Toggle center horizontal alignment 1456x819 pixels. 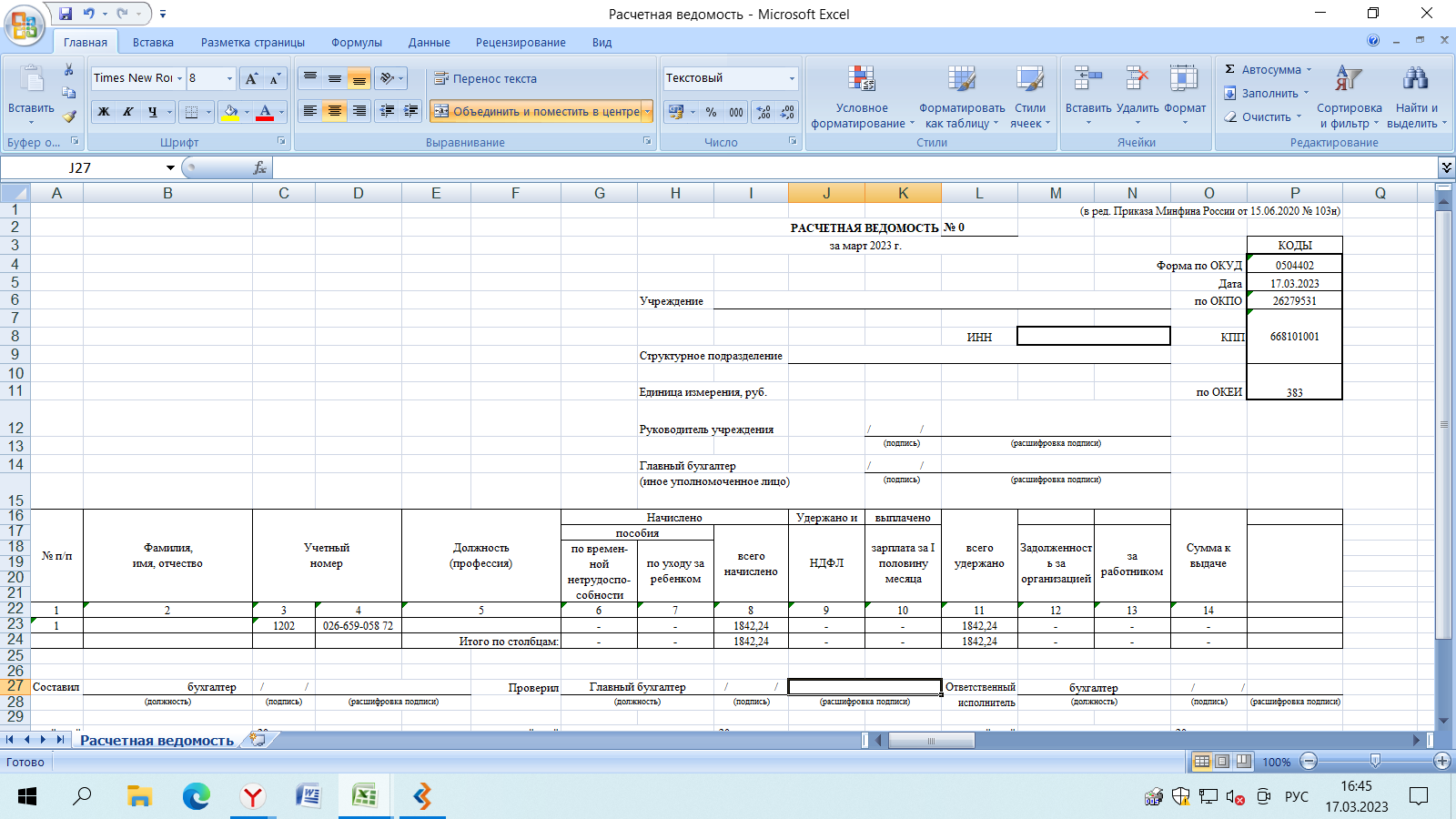[x=335, y=111]
